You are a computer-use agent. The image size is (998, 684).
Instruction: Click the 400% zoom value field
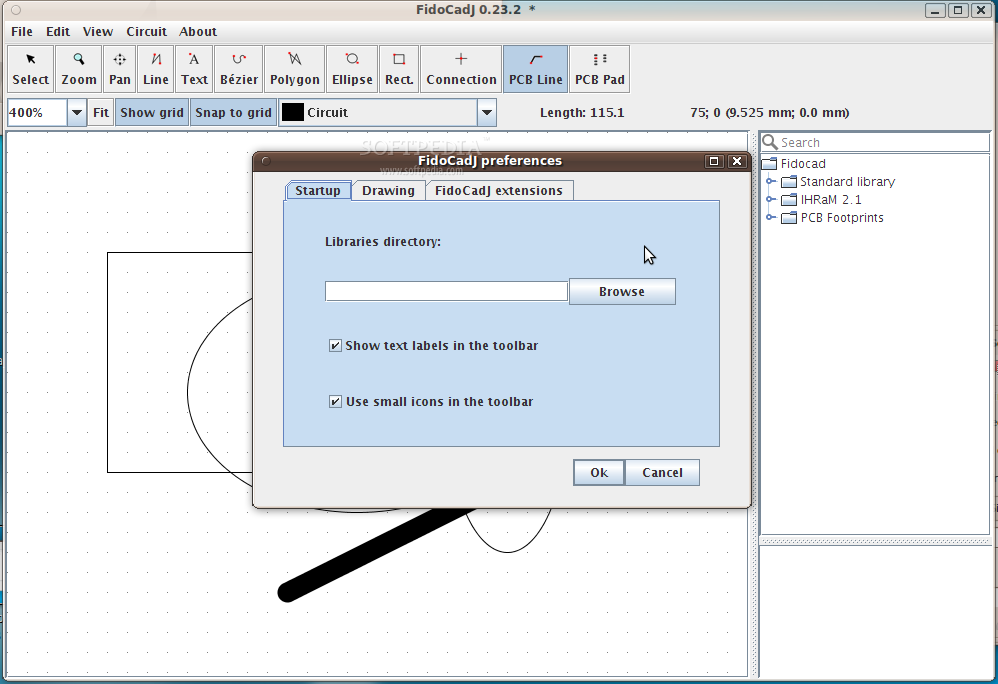click(37, 113)
